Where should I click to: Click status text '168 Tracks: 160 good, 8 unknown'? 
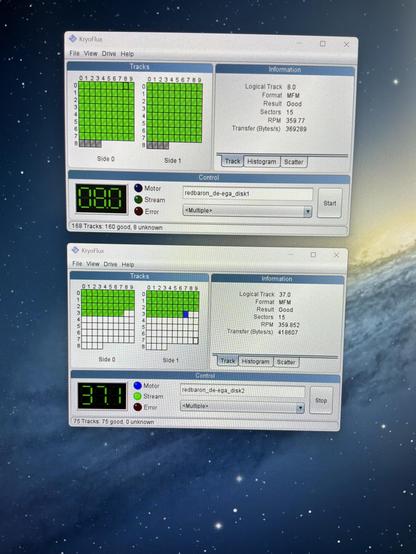pos(117,227)
